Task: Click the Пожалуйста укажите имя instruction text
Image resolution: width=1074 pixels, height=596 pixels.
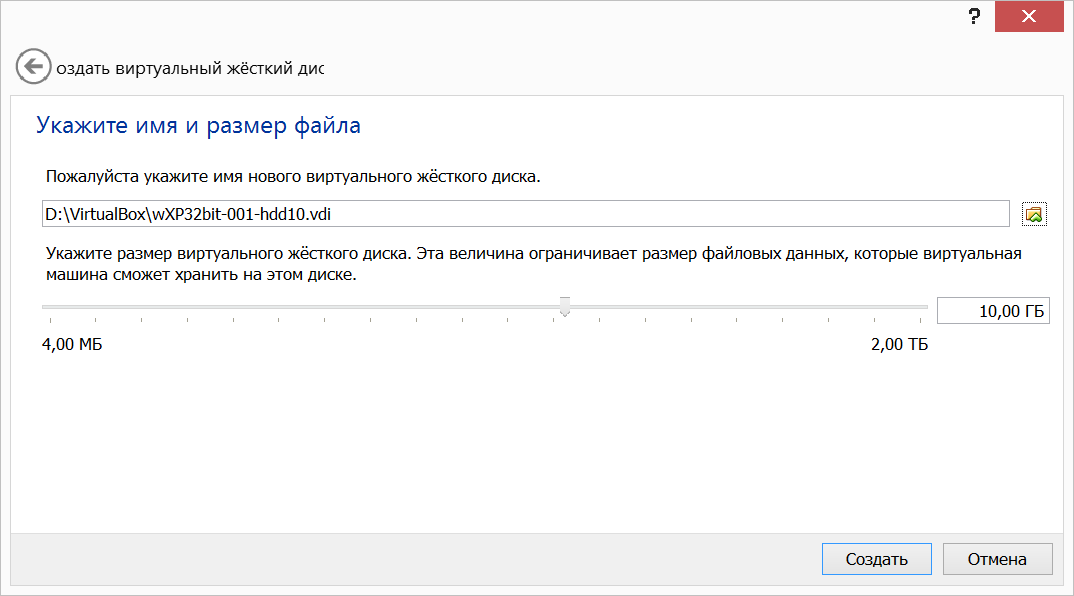Action: pos(293,176)
